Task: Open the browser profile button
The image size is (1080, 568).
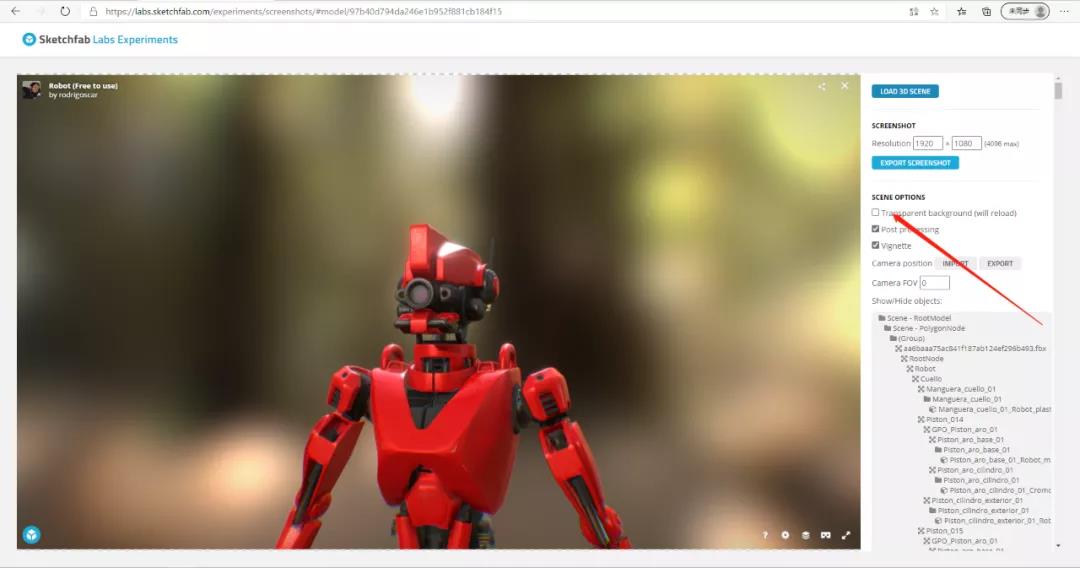Action: (1025, 11)
